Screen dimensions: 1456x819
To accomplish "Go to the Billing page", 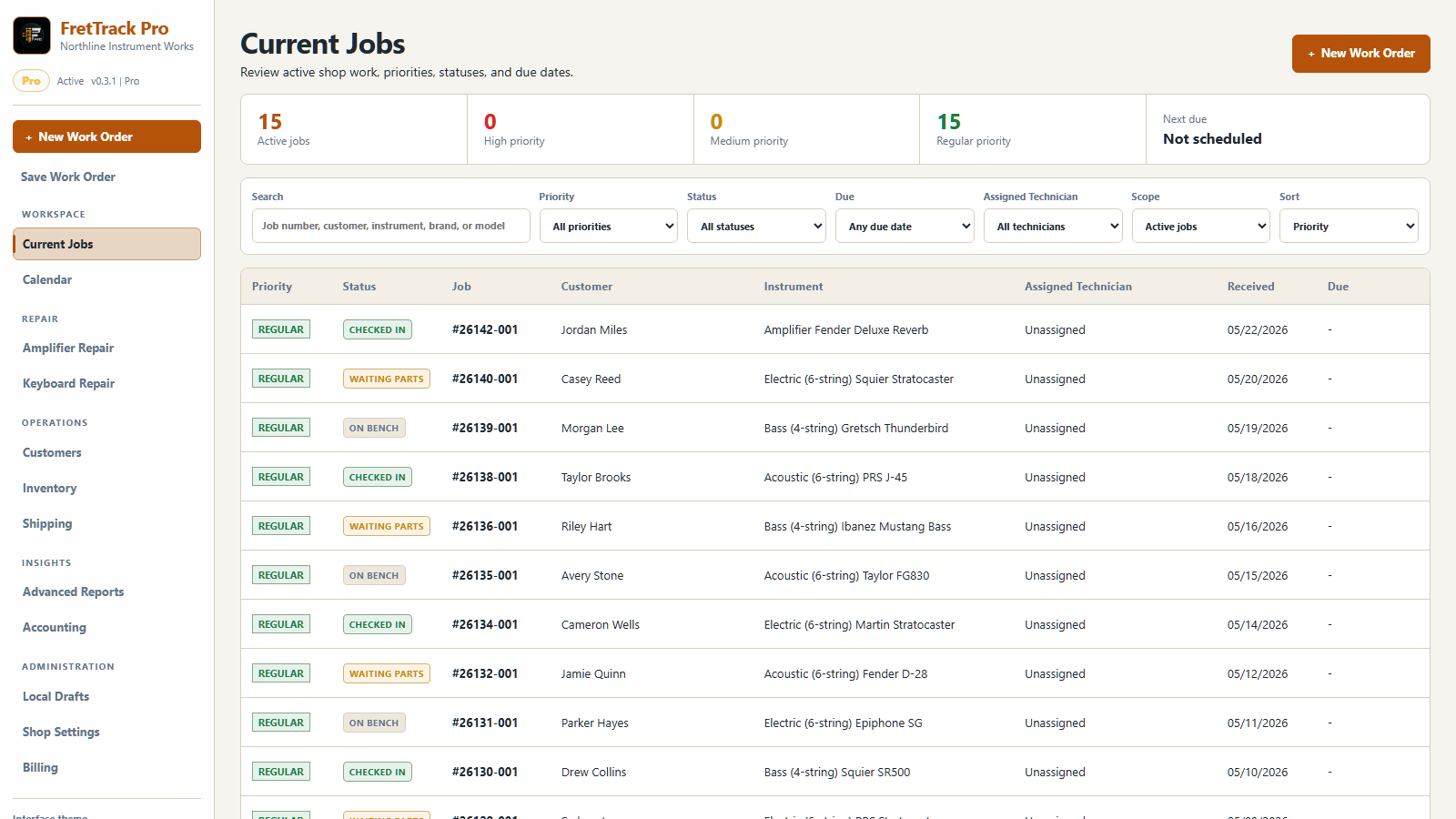I will coord(40,767).
